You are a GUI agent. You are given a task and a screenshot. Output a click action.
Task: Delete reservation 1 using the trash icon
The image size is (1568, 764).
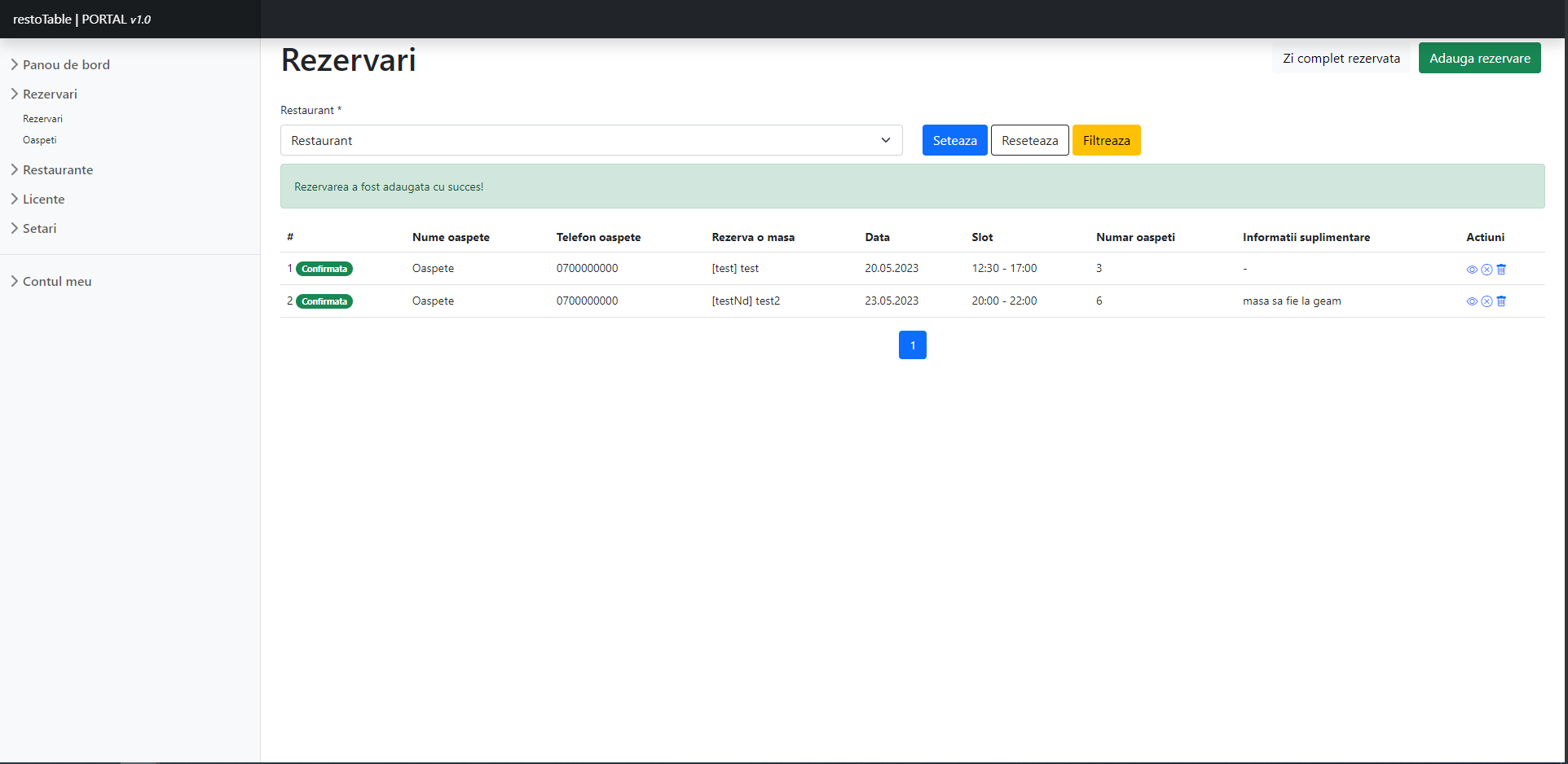[x=1501, y=269]
